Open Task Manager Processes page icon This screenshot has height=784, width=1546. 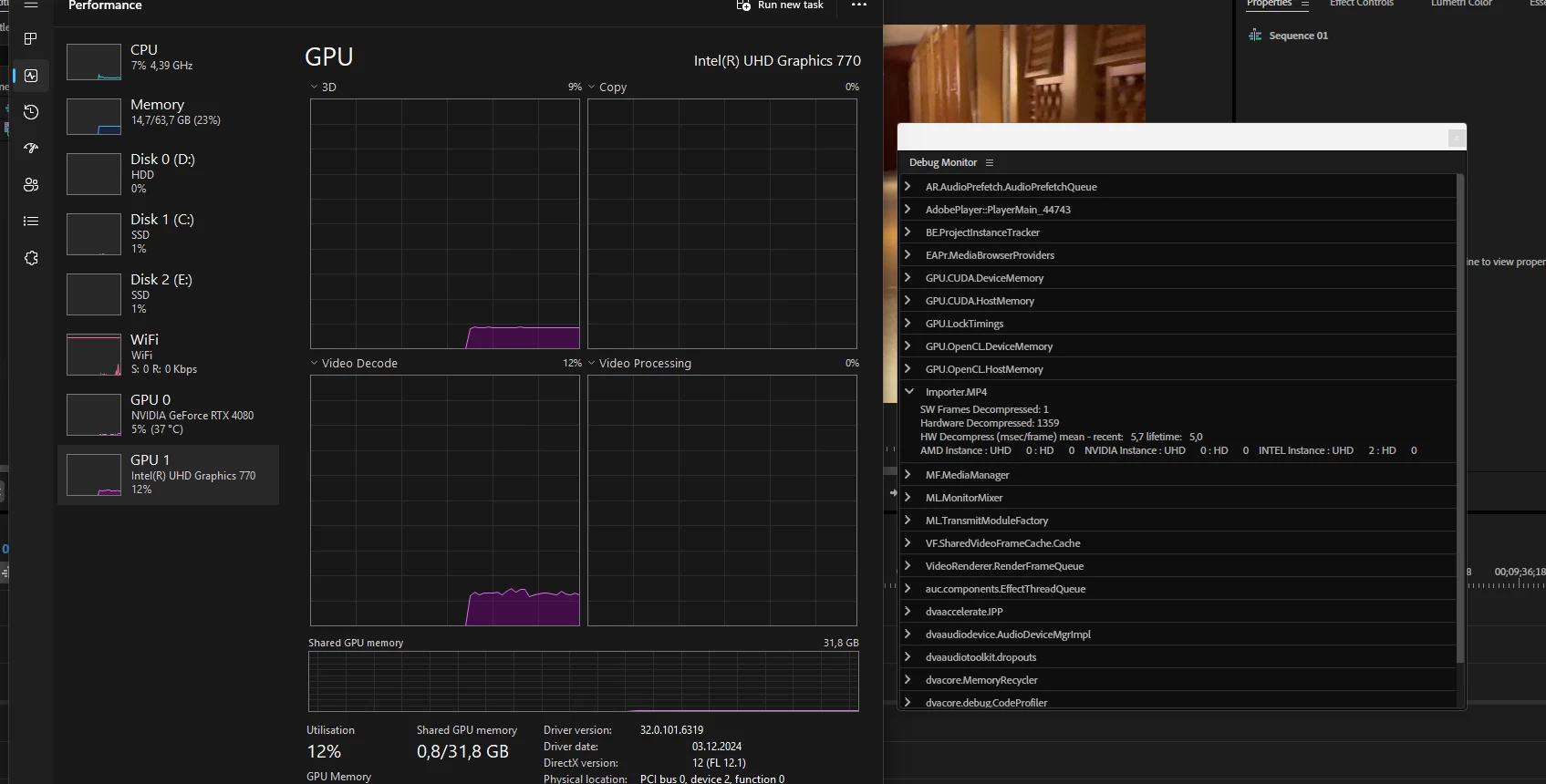[31, 39]
